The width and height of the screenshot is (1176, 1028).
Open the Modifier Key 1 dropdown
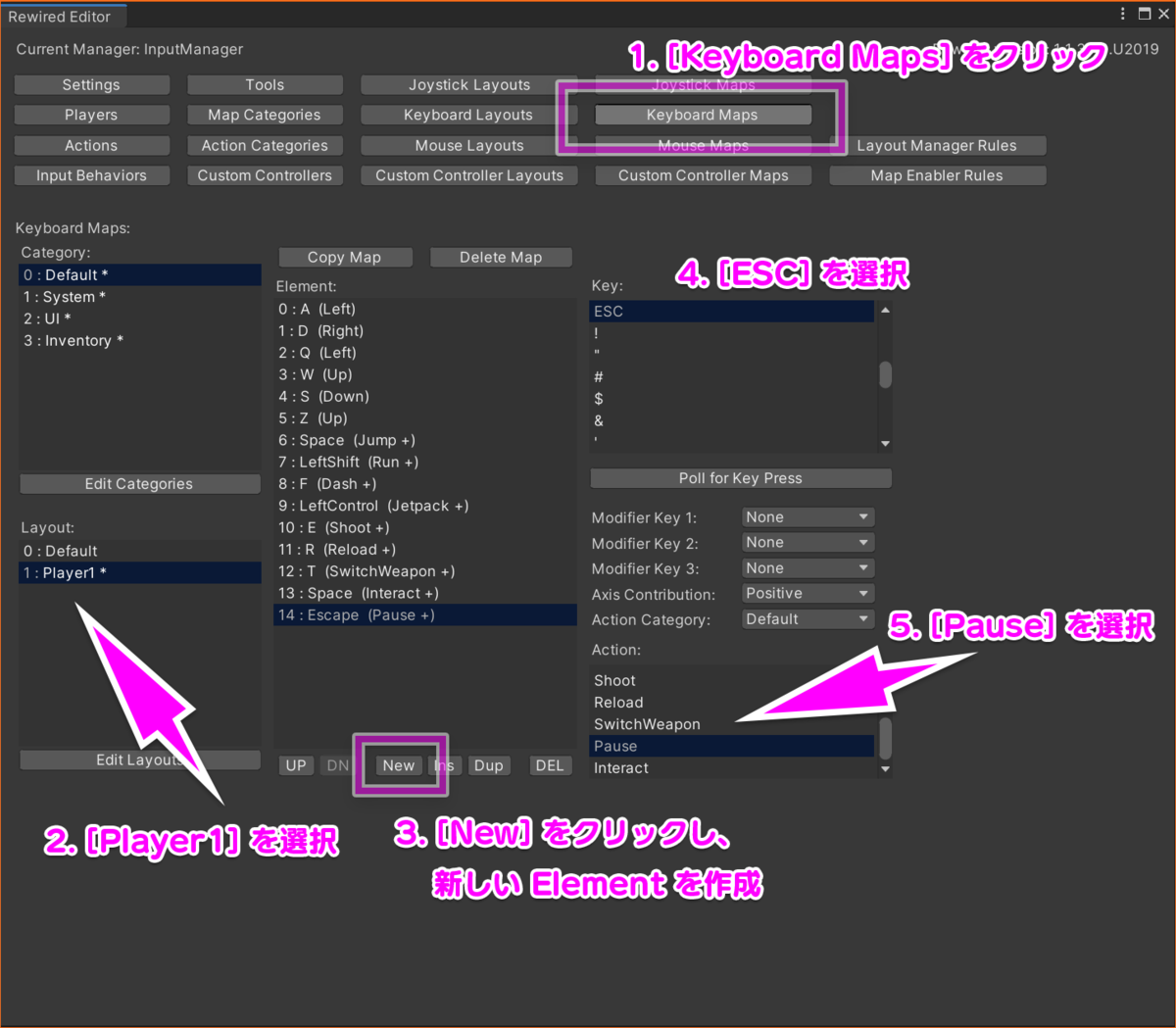click(808, 517)
